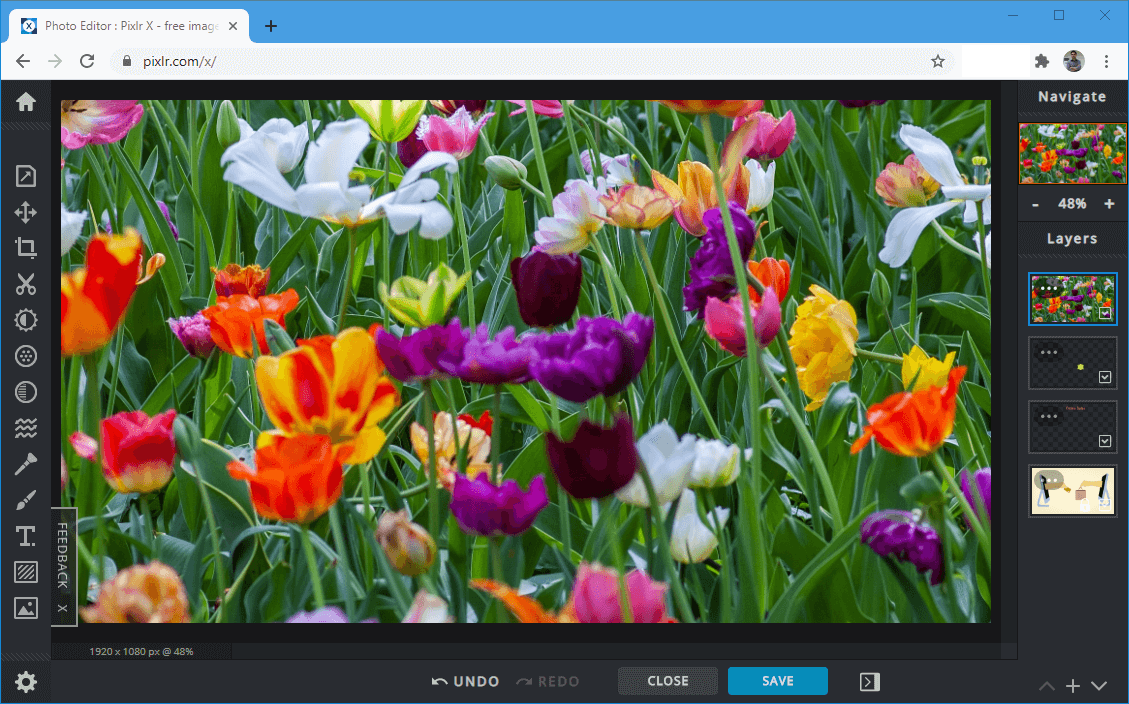This screenshot has width=1129, height=704.
Task: Click the Home icon in sidebar
Action: tap(25, 102)
